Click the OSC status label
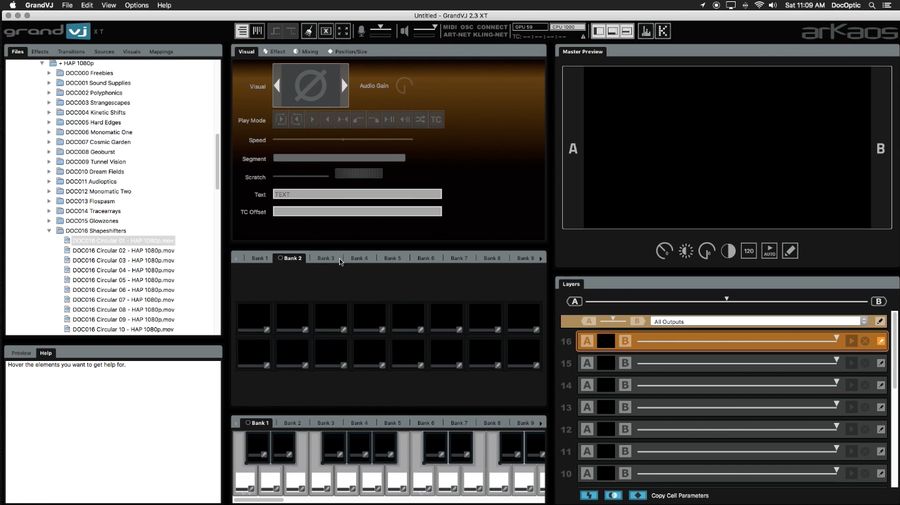The image size is (900, 505). click(x=467, y=27)
